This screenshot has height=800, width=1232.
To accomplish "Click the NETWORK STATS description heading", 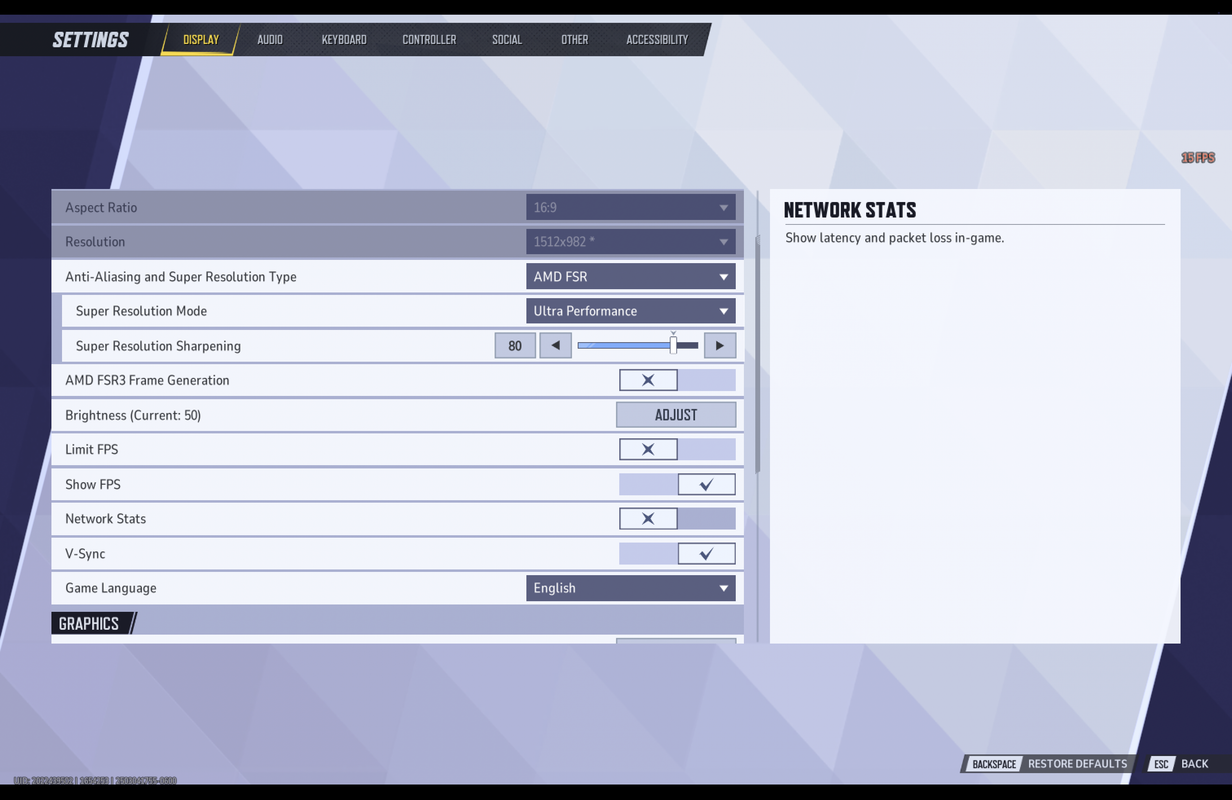I will [x=850, y=210].
